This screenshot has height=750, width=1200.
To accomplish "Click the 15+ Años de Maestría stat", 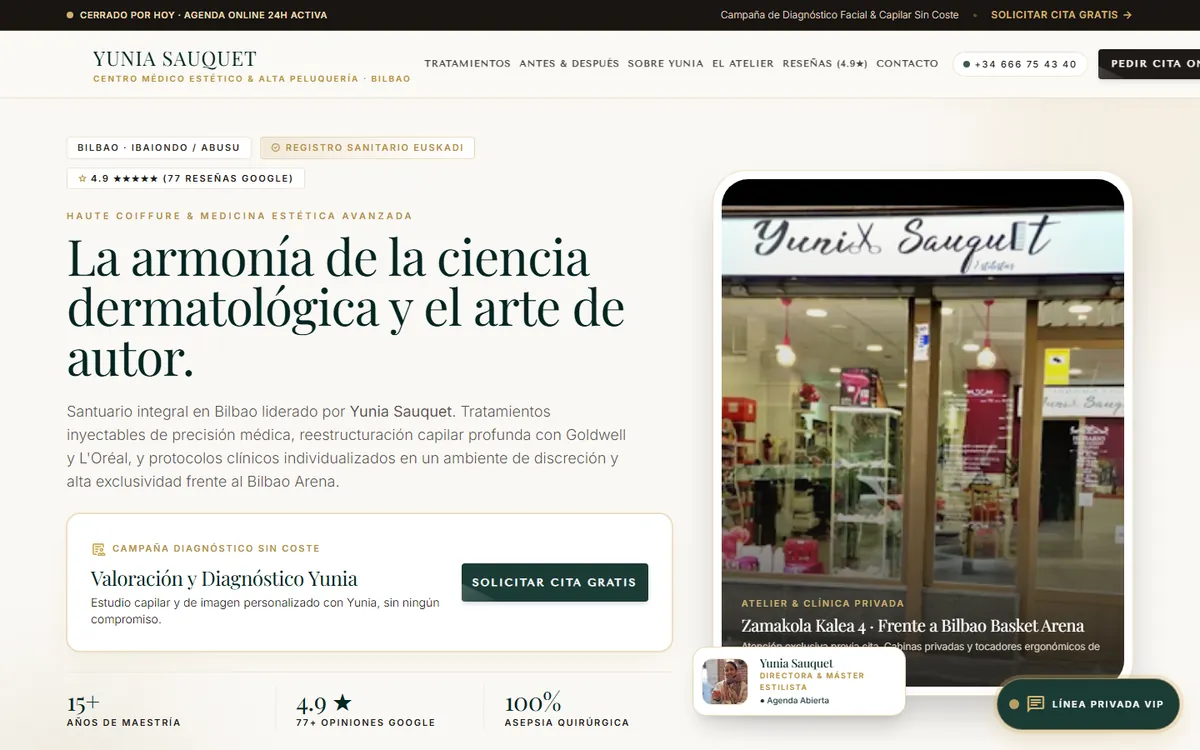I will click(x=124, y=710).
